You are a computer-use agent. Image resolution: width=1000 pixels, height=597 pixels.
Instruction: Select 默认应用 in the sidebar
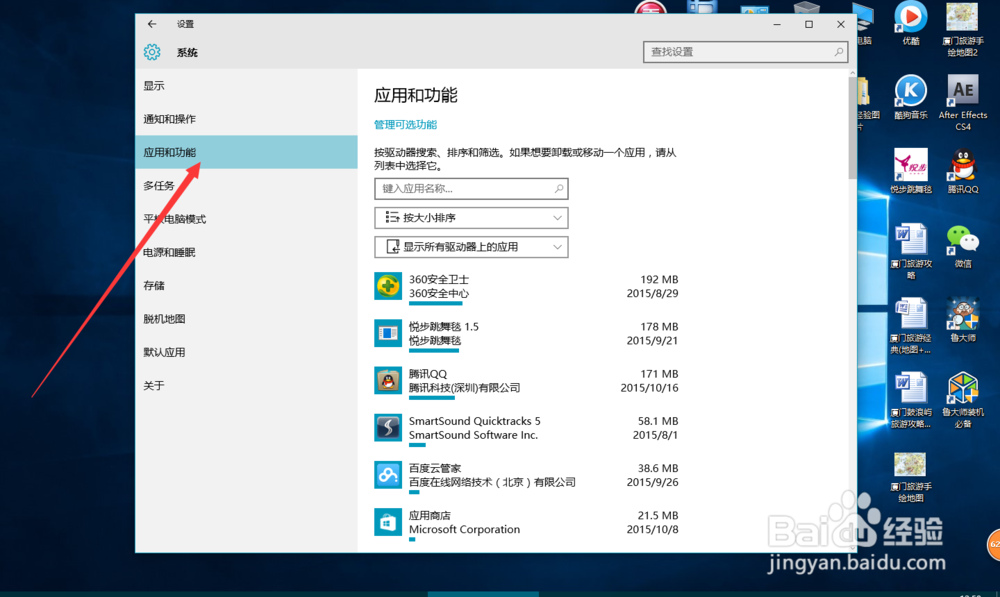tap(246, 352)
